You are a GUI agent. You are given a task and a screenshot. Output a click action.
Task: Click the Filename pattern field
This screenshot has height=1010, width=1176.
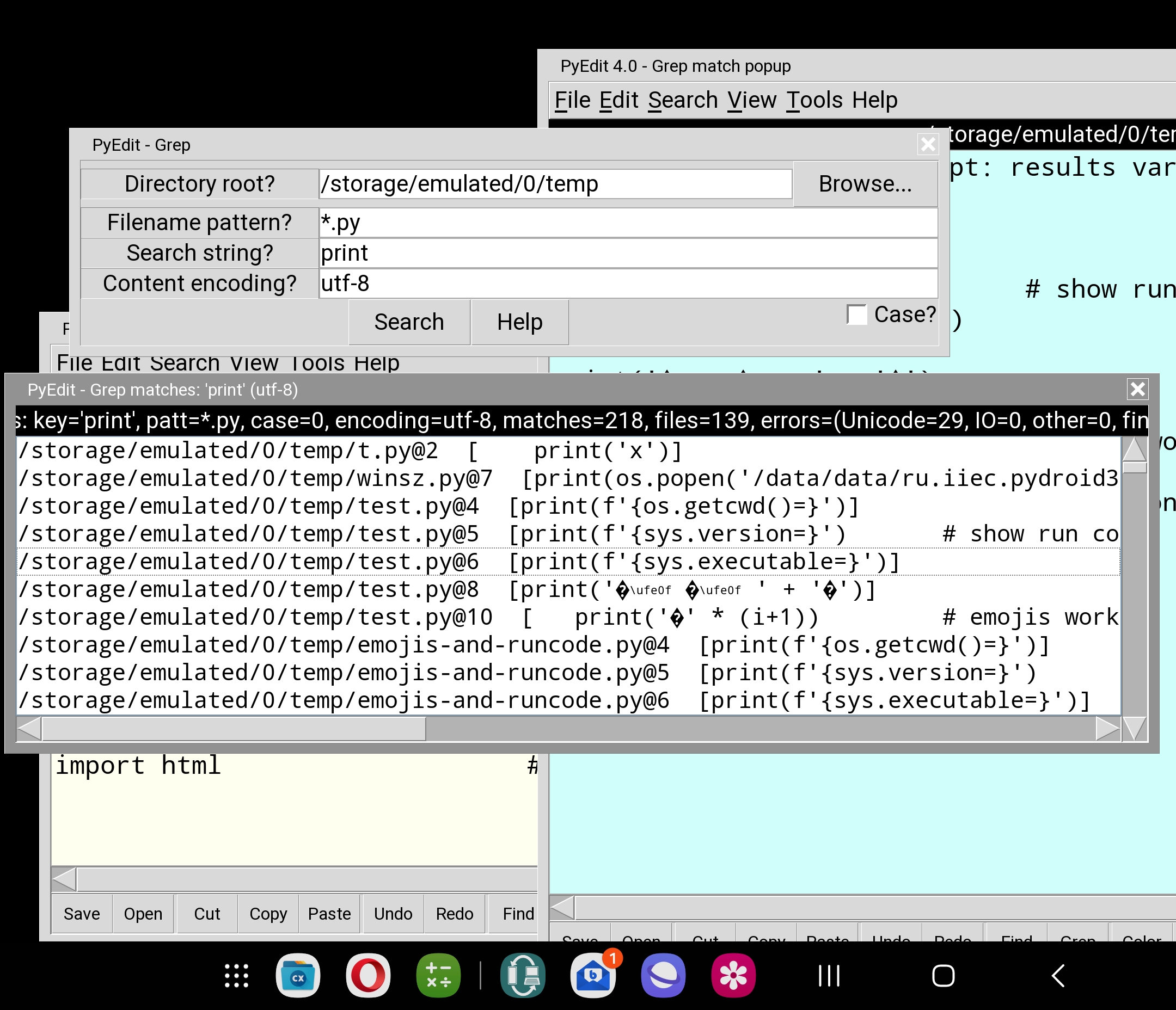[628, 223]
